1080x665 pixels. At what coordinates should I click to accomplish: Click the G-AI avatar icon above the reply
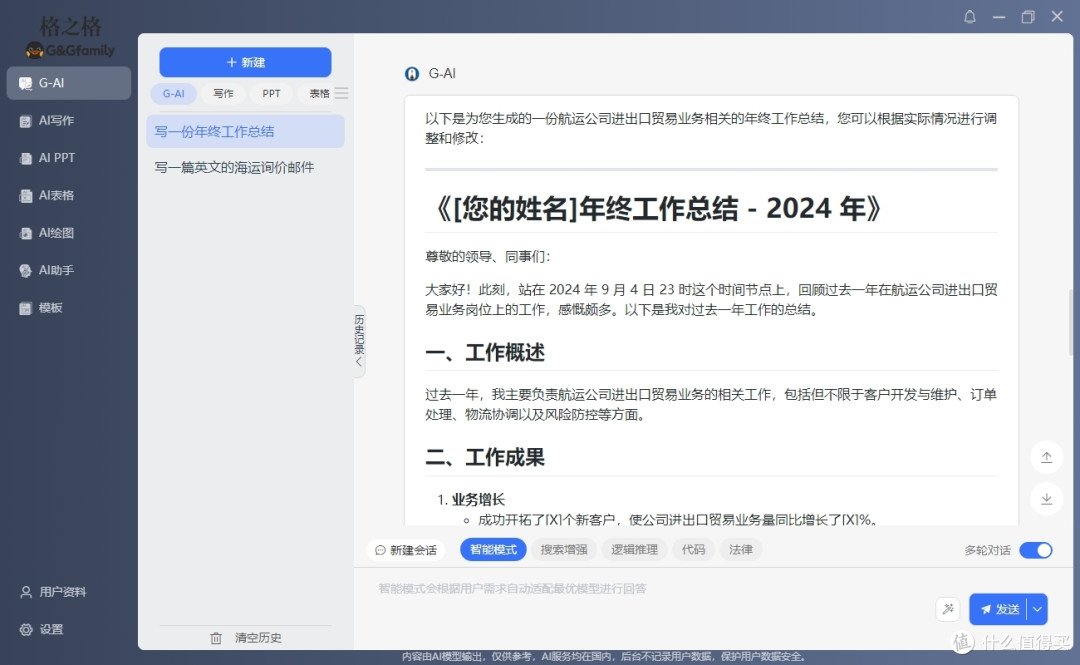point(412,74)
